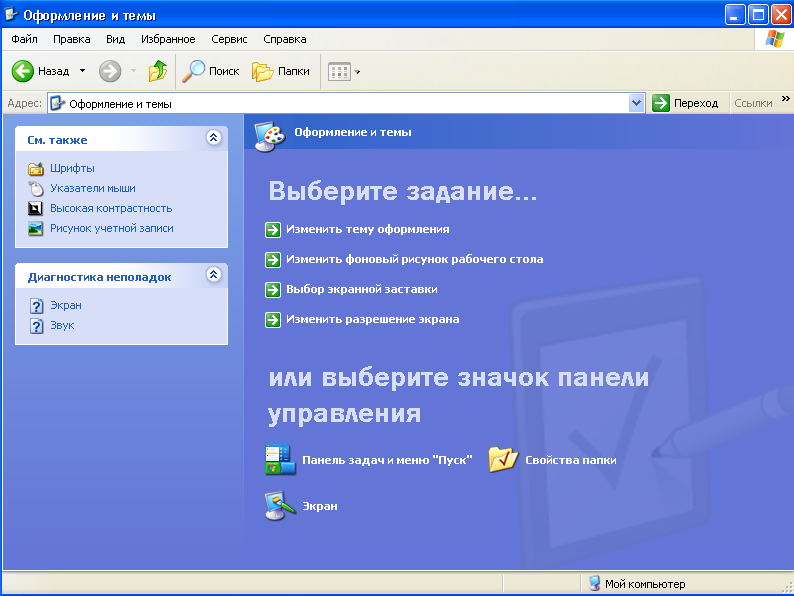This screenshot has width=794, height=596.
Task: Open Высокая контрастность link
Action: tap(111, 208)
